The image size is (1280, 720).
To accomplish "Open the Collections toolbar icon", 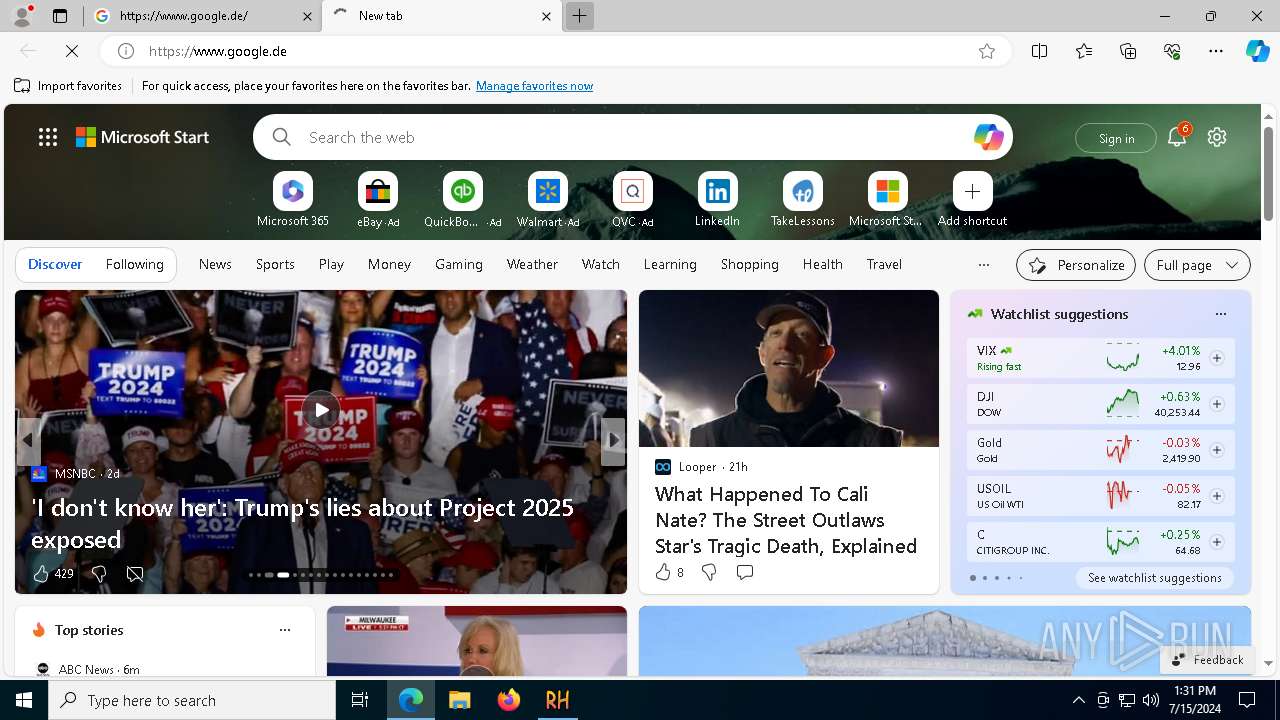I will pyautogui.click(x=1128, y=51).
